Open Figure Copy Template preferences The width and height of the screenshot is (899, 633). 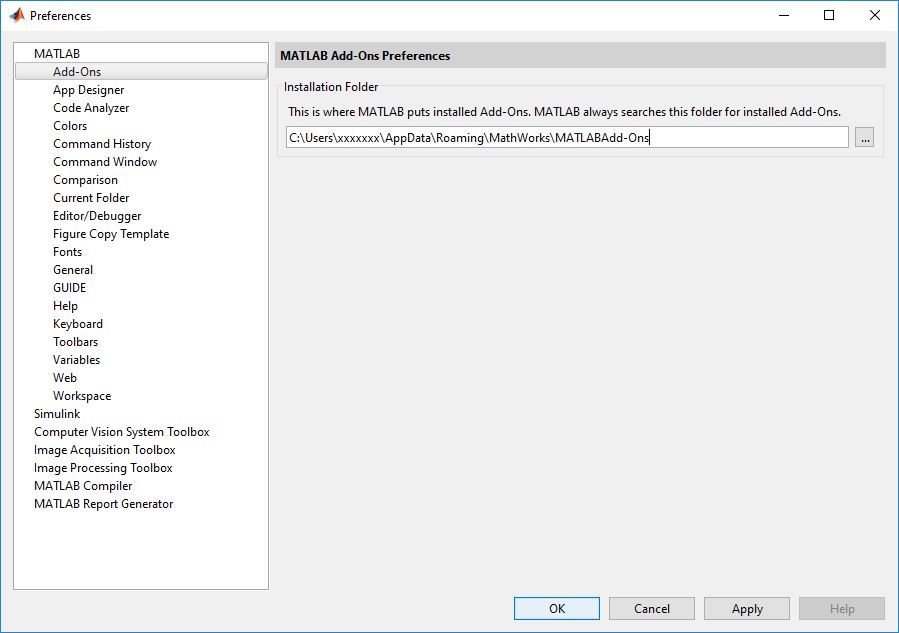point(111,234)
